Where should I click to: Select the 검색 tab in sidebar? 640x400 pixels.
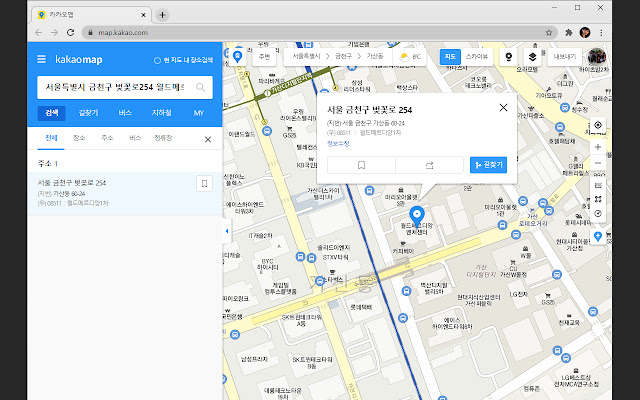[51, 113]
